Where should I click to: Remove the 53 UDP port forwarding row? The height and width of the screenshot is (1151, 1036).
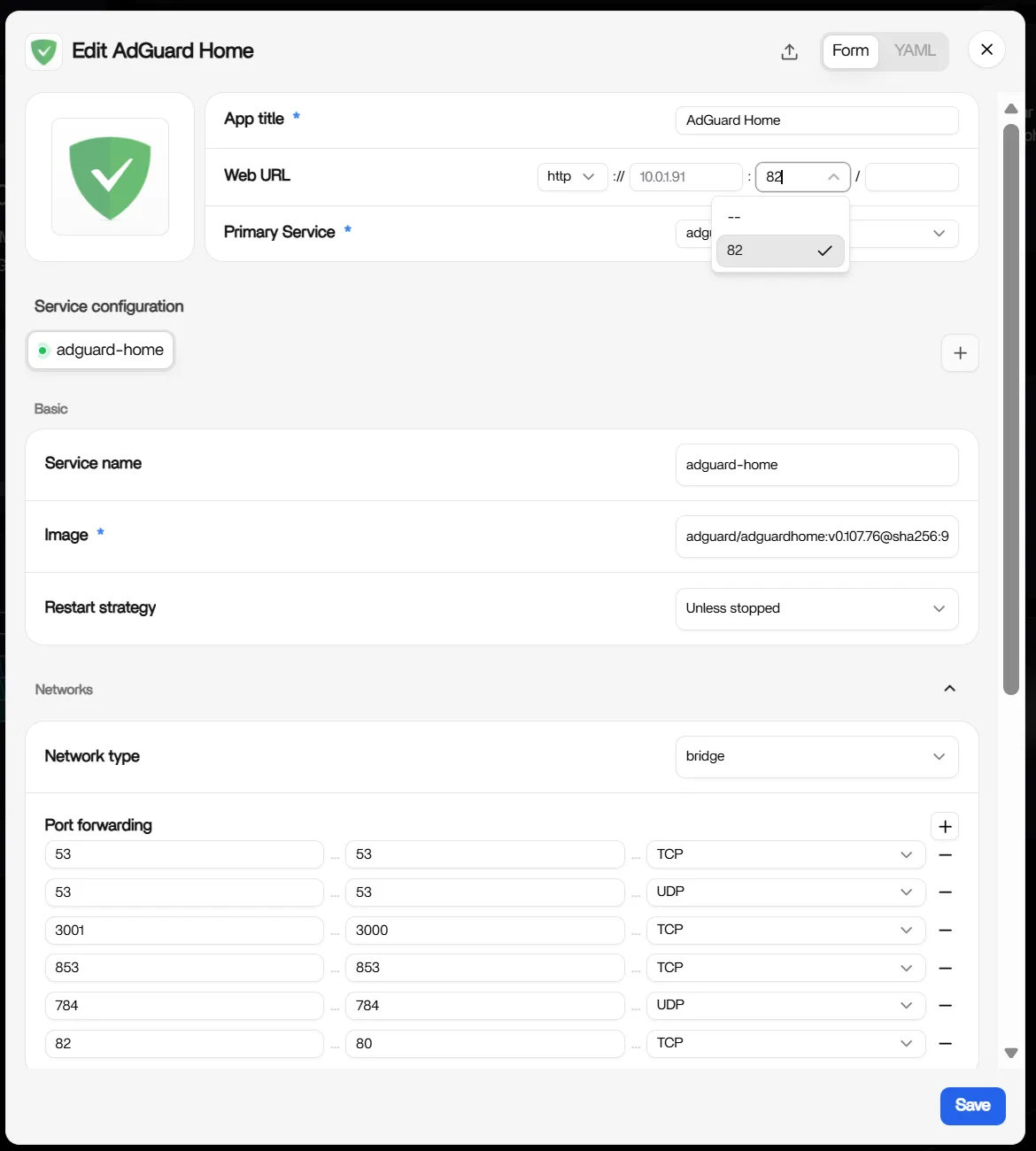945,892
